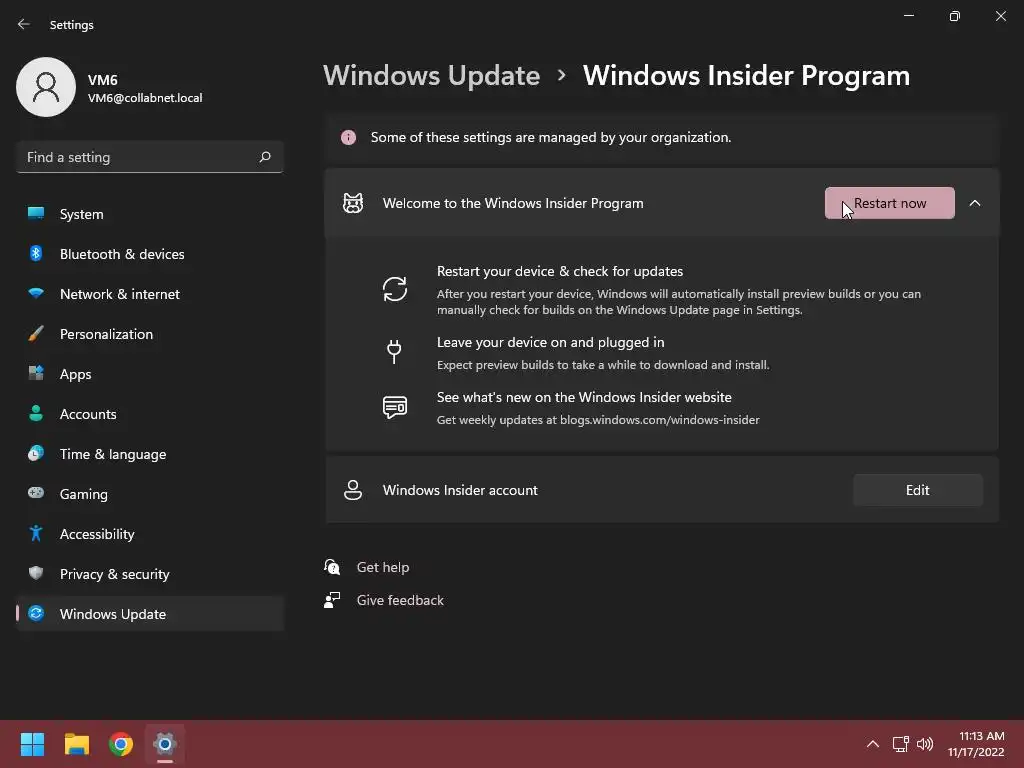Click the Personalization paintbrush icon

tap(36, 334)
